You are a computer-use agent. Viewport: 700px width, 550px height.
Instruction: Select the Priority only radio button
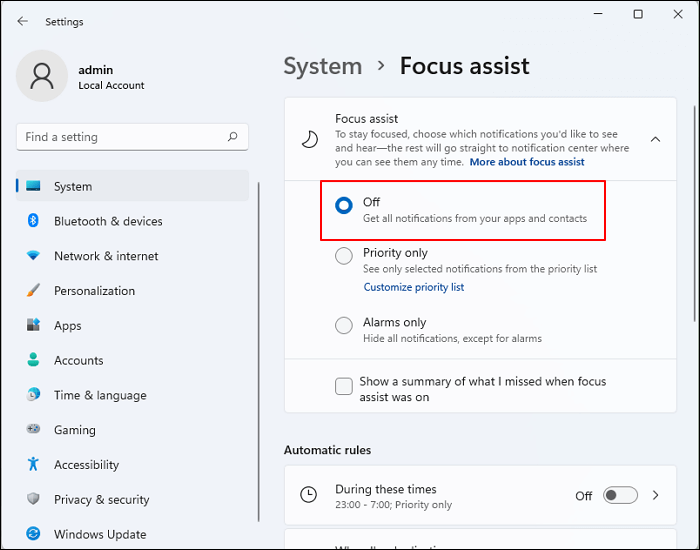(344, 256)
